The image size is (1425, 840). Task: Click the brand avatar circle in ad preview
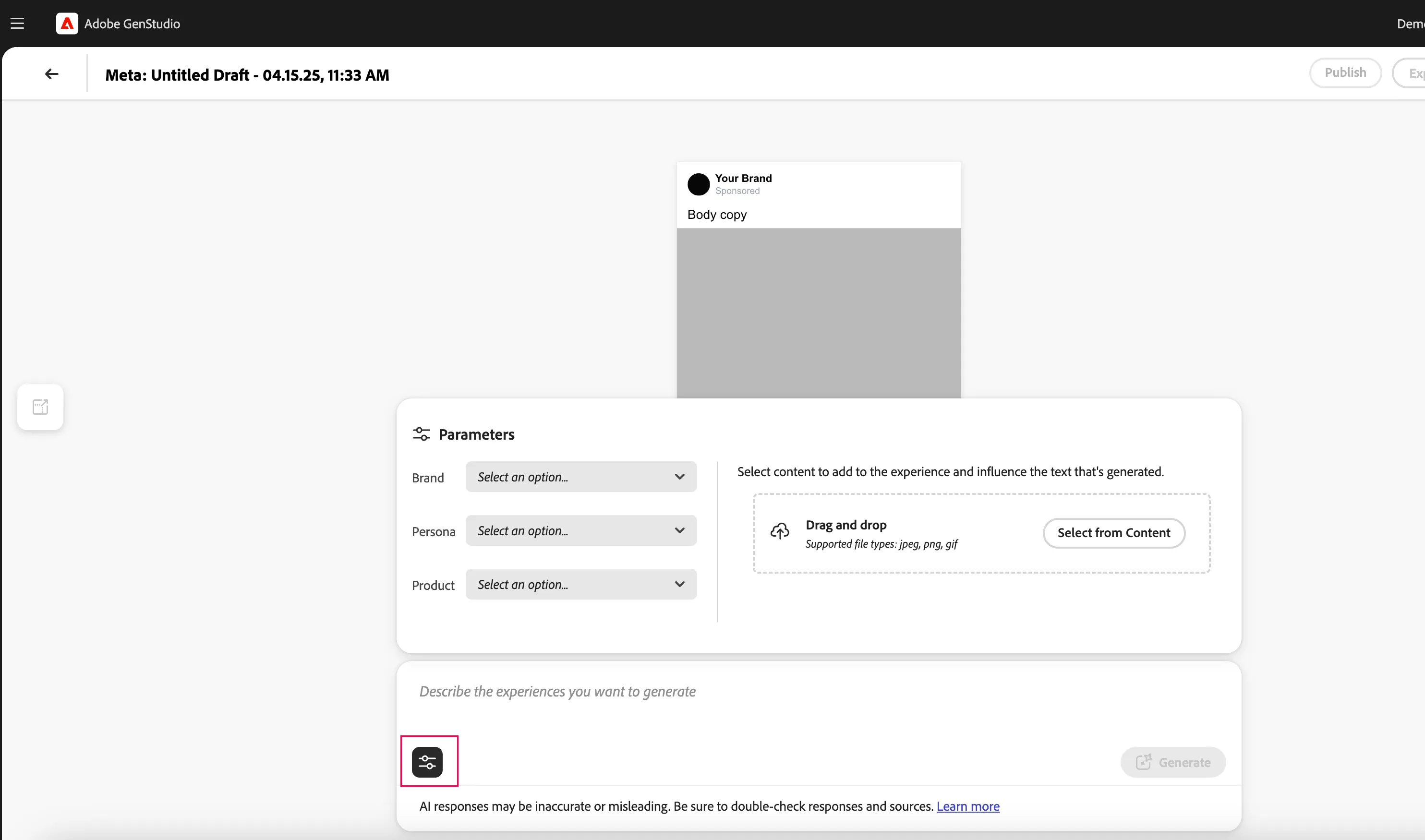point(699,184)
